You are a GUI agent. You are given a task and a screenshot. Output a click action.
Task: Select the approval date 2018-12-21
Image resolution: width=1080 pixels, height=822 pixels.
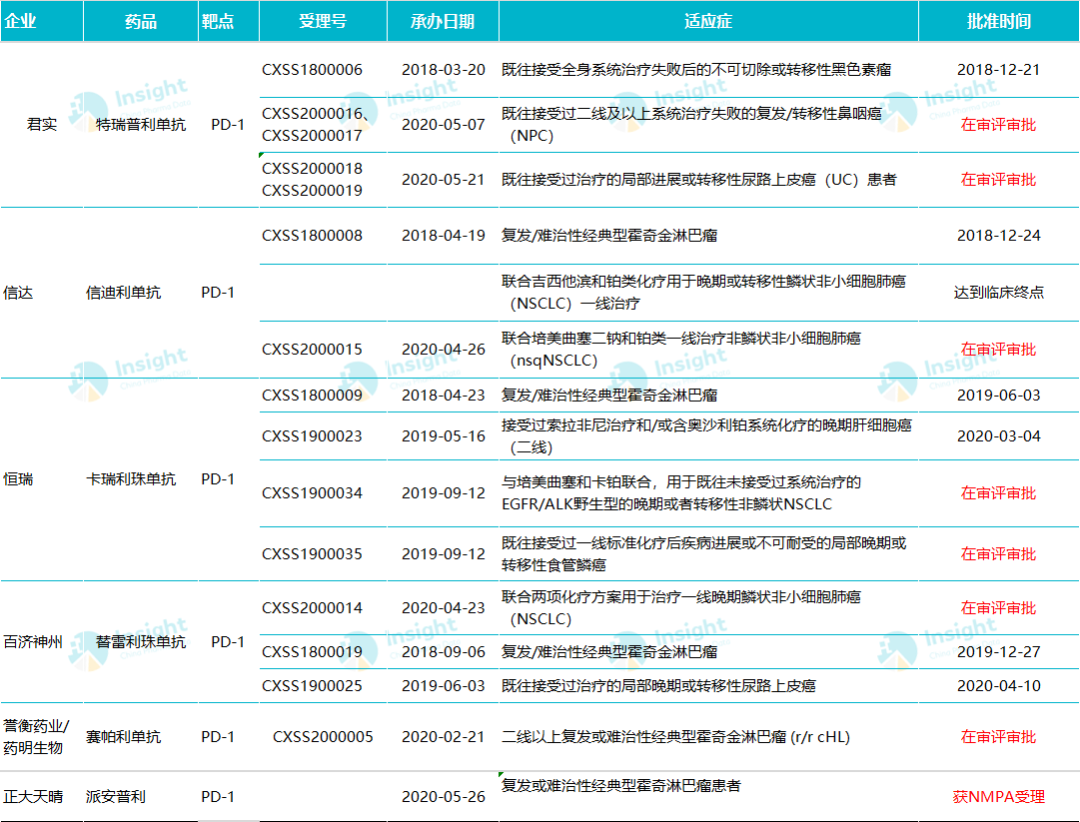coord(999,70)
